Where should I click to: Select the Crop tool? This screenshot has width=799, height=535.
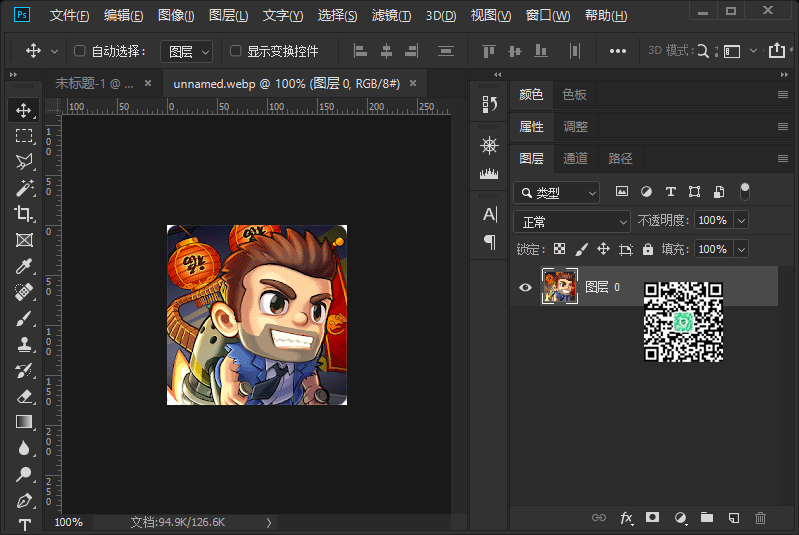pos(24,214)
